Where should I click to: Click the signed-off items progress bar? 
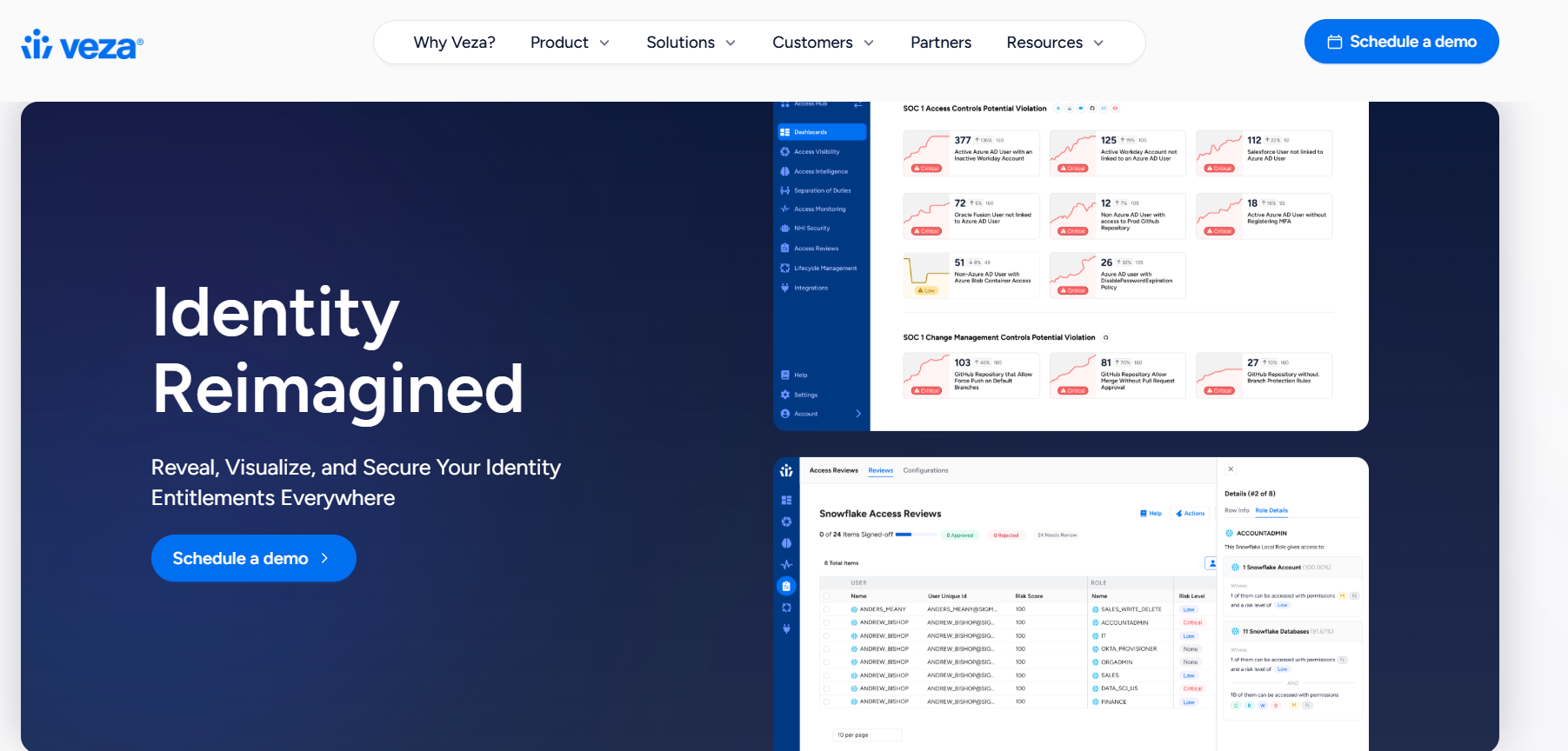coord(904,535)
